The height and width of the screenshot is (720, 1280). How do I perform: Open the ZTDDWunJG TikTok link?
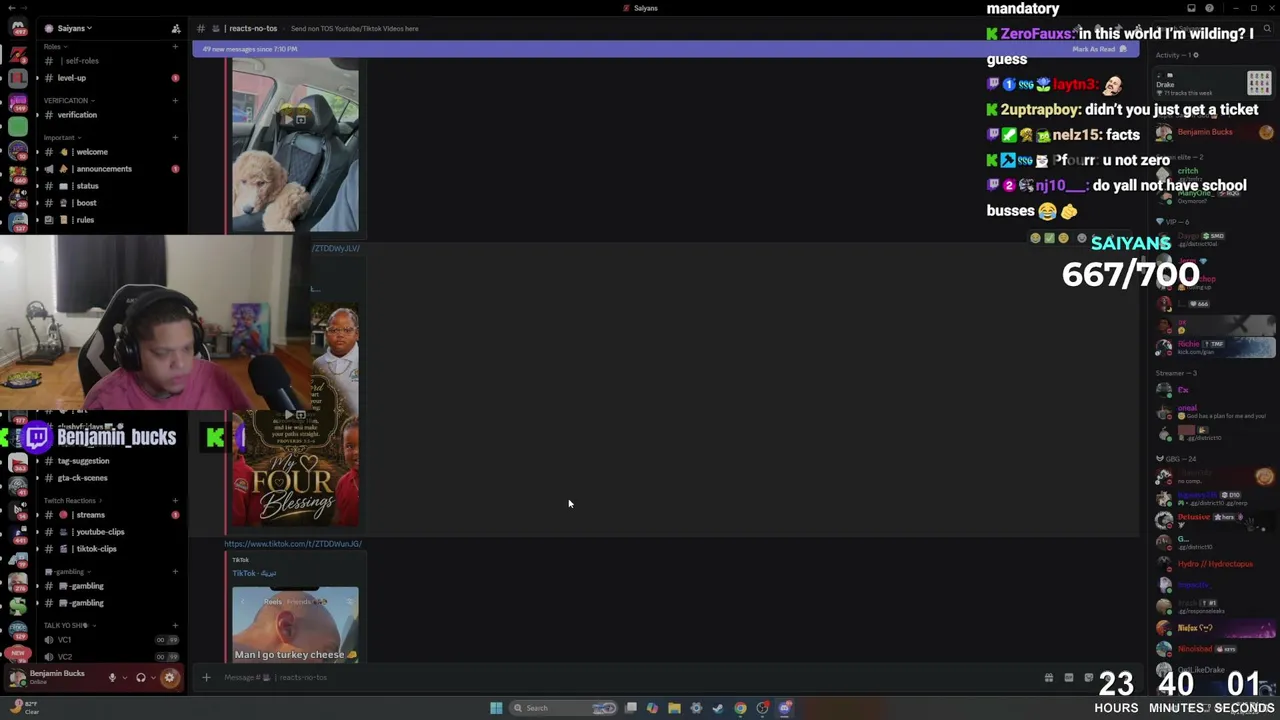click(x=293, y=544)
